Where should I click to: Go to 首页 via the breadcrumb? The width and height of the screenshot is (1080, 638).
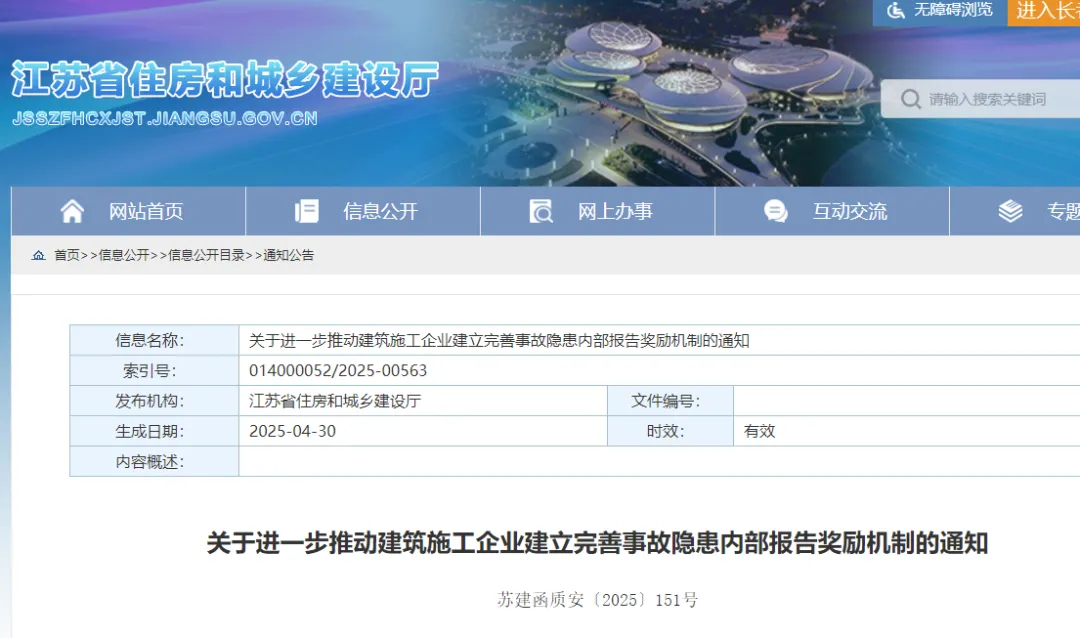tap(67, 255)
